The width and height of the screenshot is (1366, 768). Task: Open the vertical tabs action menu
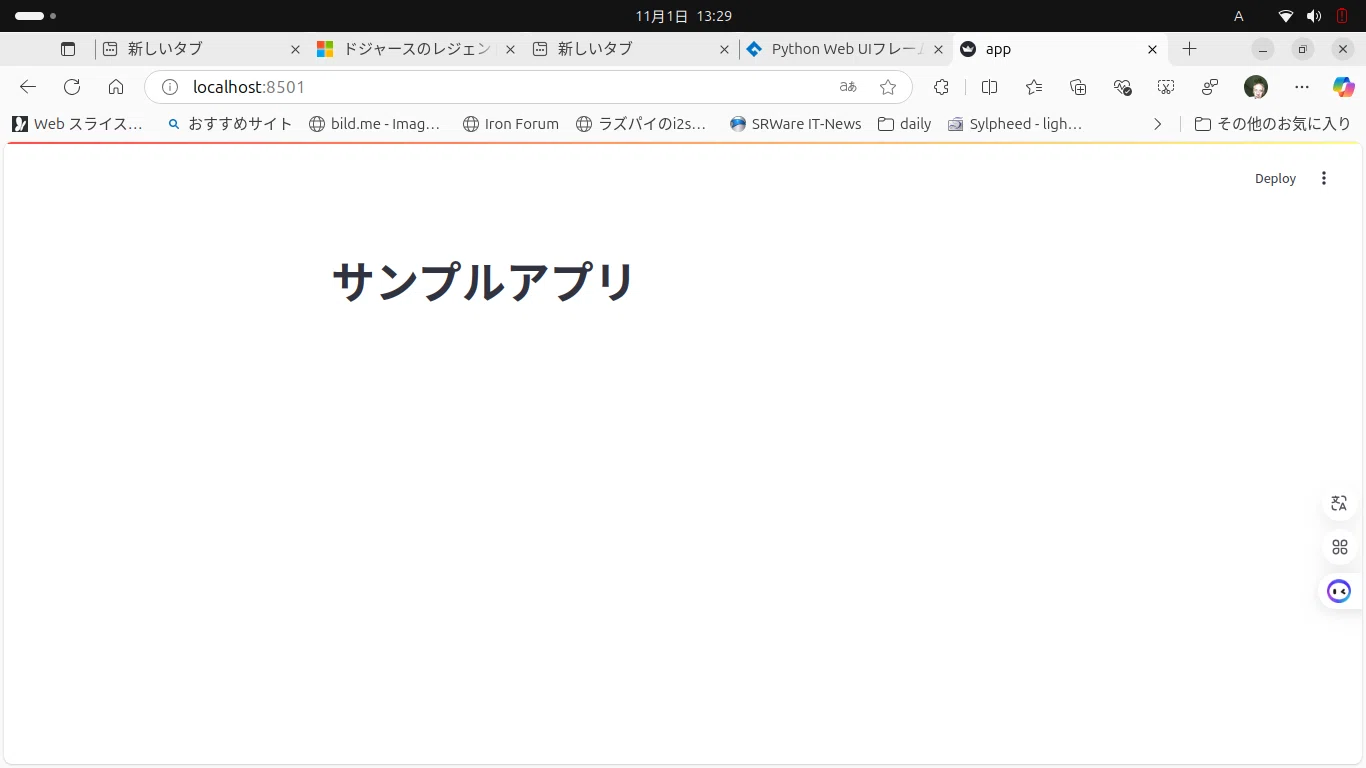click(x=68, y=49)
